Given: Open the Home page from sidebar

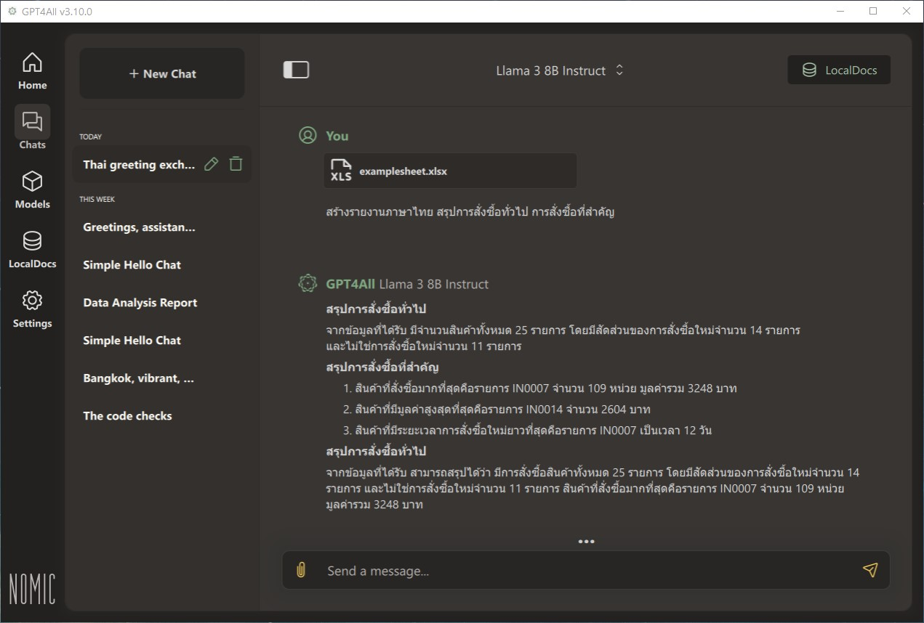Looking at the screenshot, I should [x=32, y=71].
